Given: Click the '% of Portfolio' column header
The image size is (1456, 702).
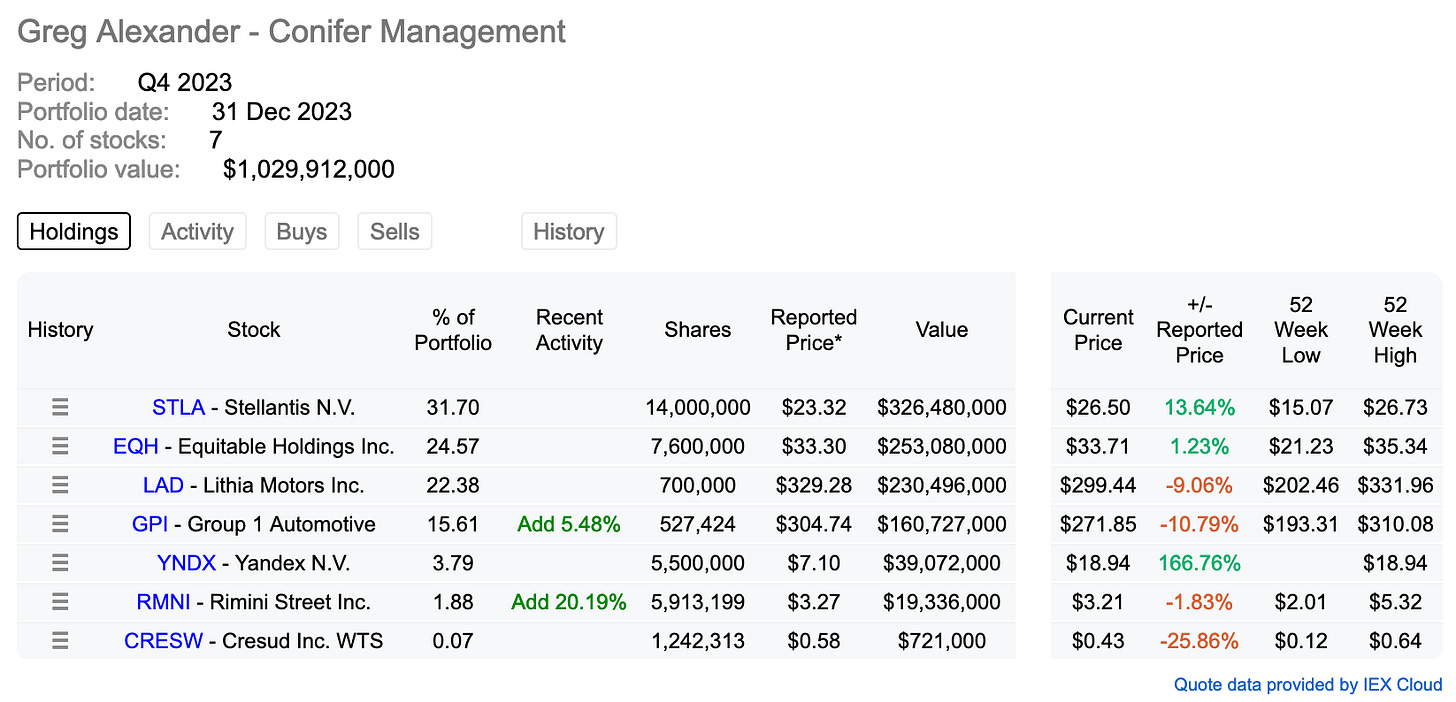Looking at the screenshot, I should click(453, 330).
